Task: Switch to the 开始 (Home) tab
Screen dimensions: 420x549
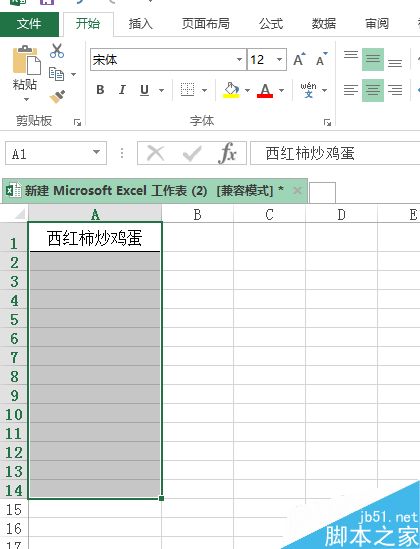Action: [88, 24]
